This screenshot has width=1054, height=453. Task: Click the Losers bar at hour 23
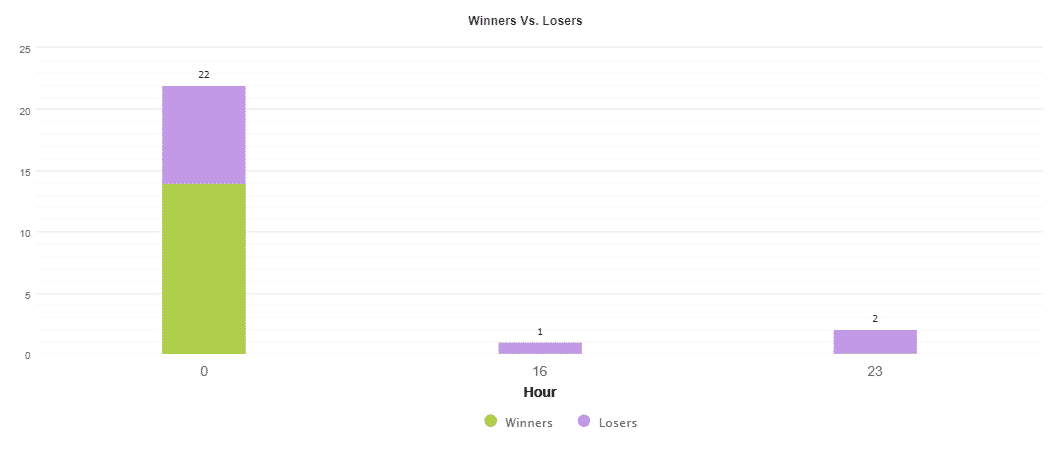click(875, 342)
